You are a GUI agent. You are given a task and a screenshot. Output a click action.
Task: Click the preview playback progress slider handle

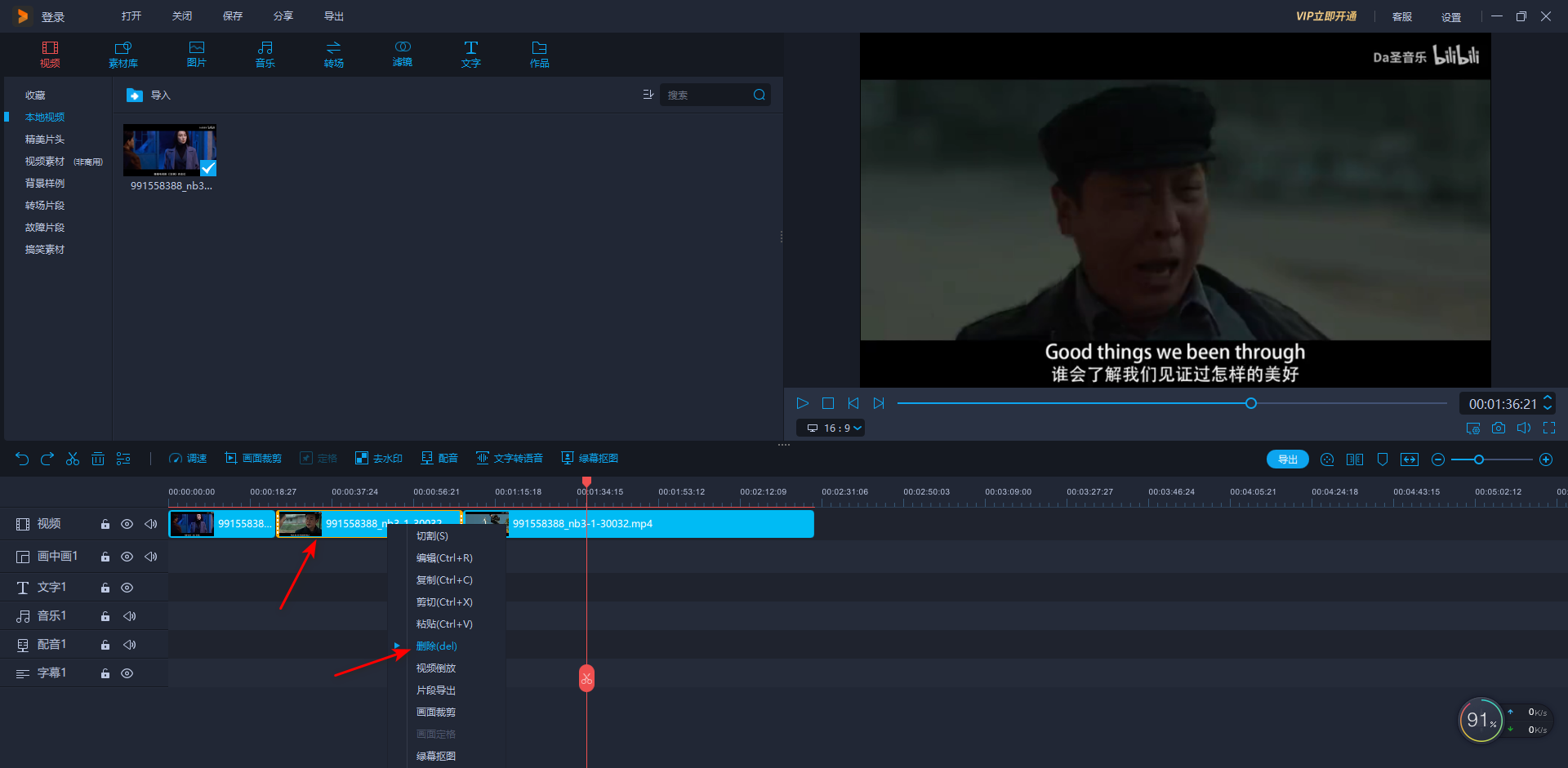(x=1250, y=403)
